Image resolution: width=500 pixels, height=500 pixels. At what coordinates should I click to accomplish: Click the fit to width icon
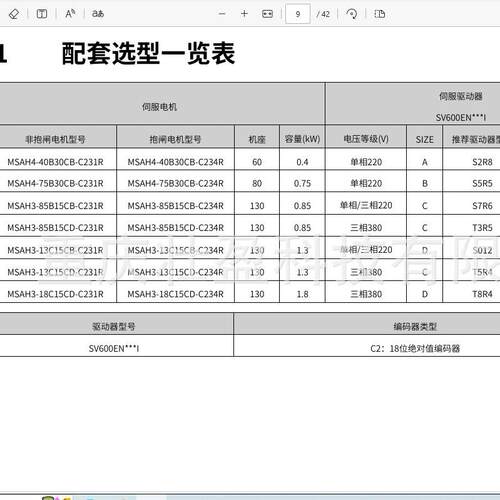click(267, 14)
